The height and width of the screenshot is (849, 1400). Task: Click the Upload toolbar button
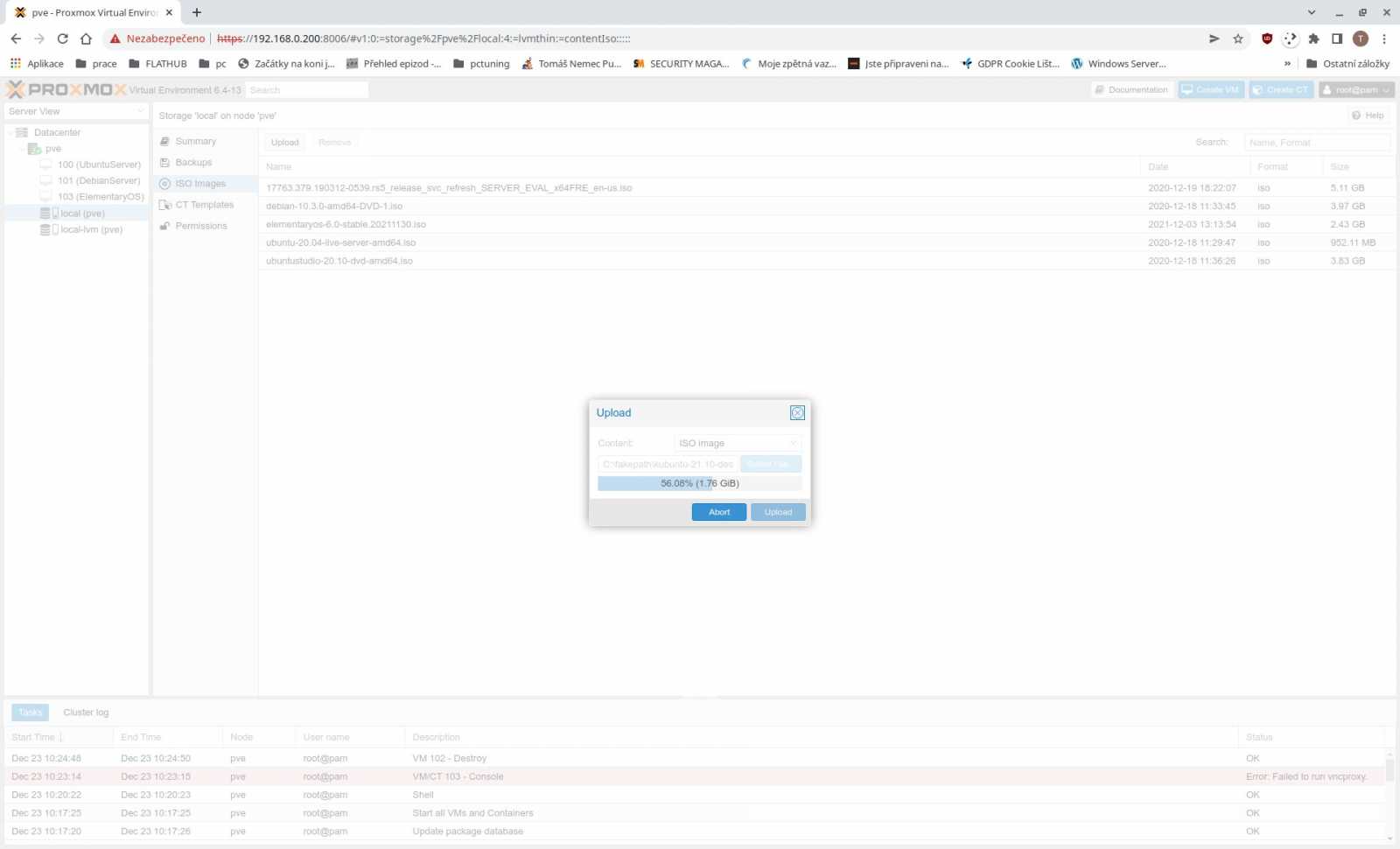284,142
